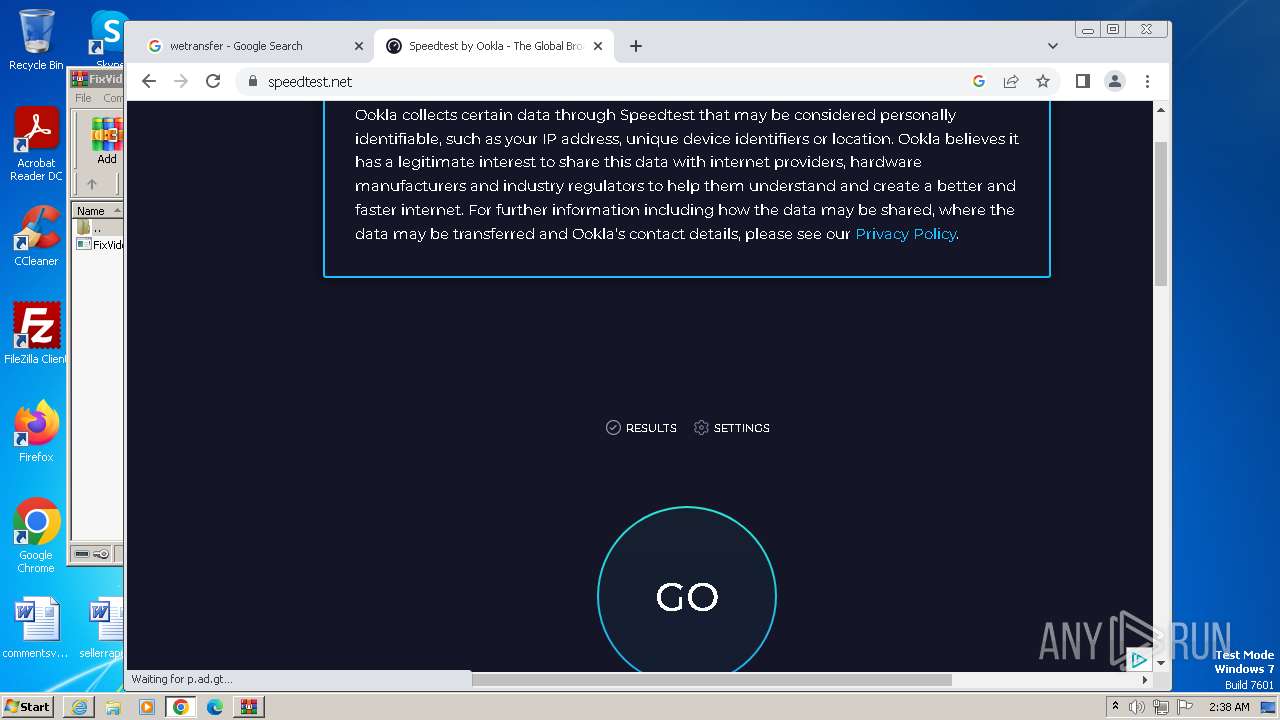Click the Google icon in address bar
1280x720 pixels.
pos(979,81)
